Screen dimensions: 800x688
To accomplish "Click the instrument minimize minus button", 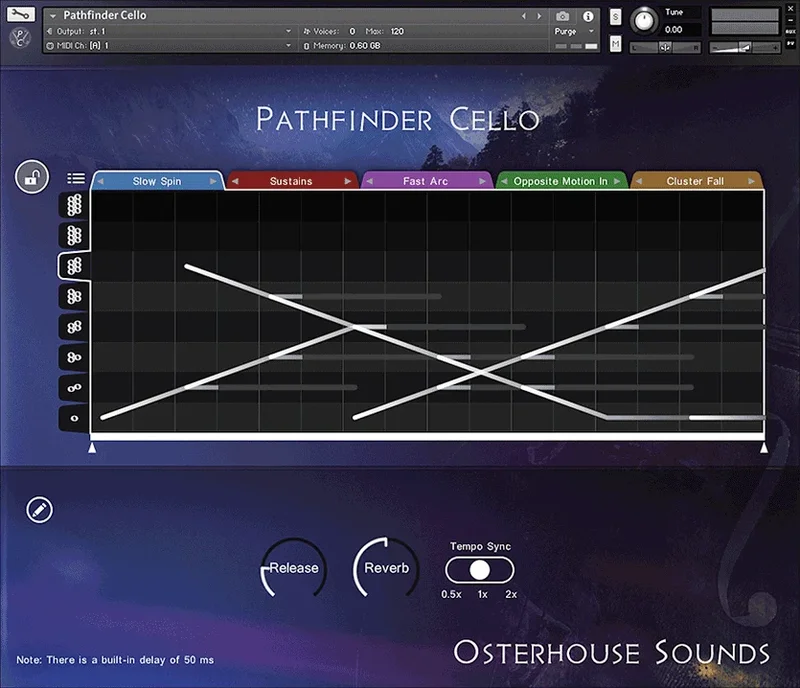I will click(790, 20).
